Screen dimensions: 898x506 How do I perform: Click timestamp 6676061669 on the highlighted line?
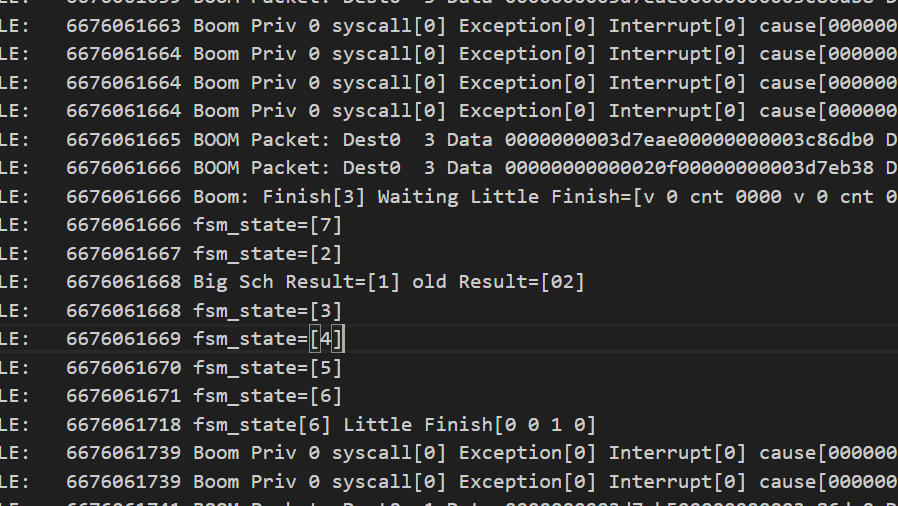(123, 339)
